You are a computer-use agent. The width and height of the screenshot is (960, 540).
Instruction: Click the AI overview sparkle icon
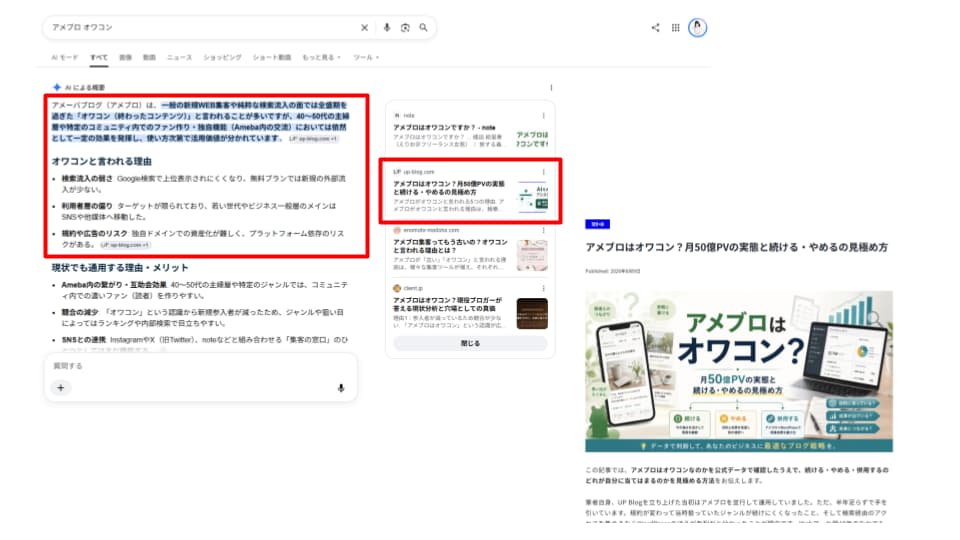click(57, 88)
